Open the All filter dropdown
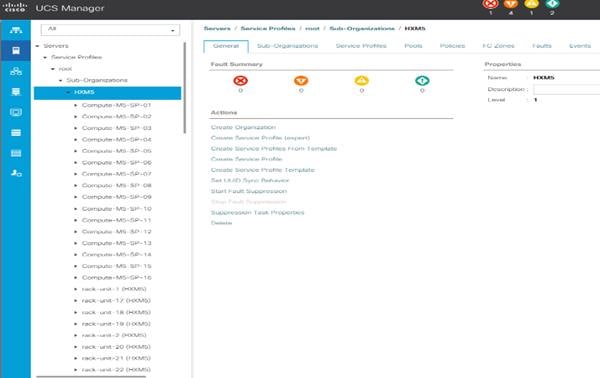600x378 pixels. (x=110, y=29)
